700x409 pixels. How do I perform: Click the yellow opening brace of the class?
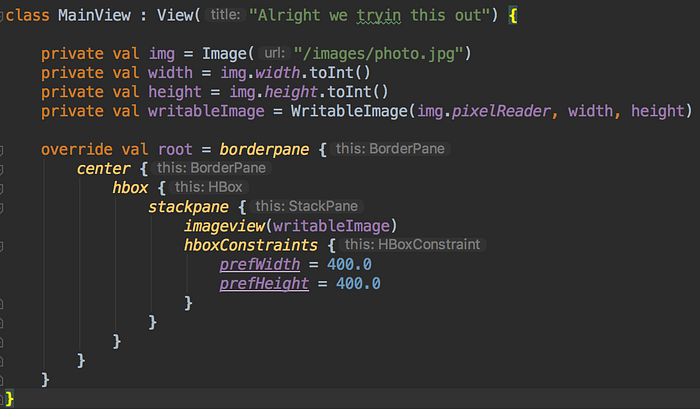tap(513, 16)
